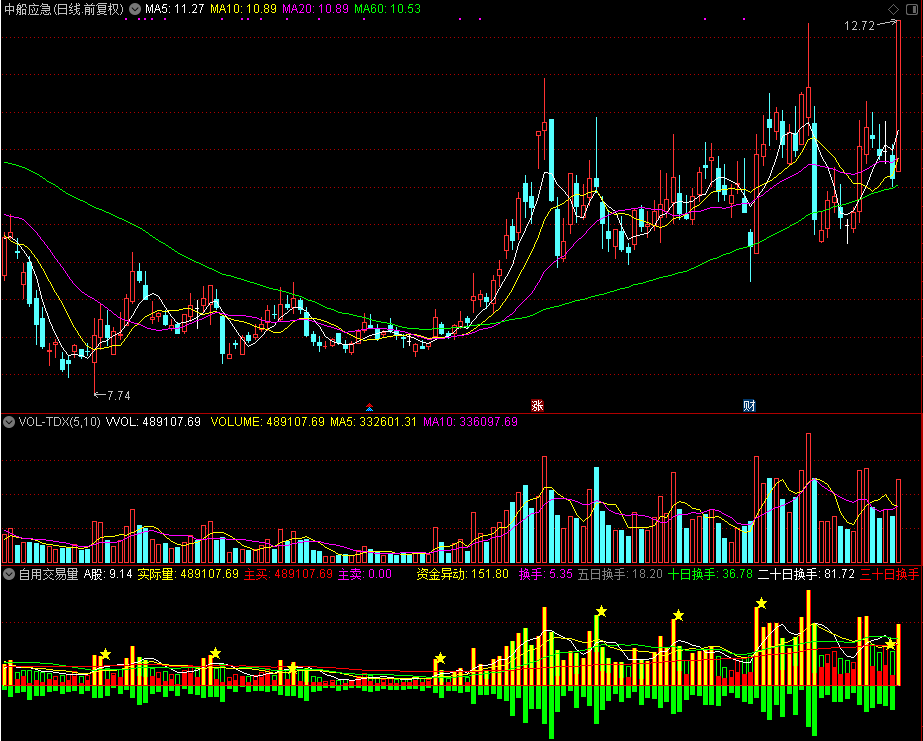
Task: Select the MA20: 10.89 magenta label
Action: [x=315, y=9]
